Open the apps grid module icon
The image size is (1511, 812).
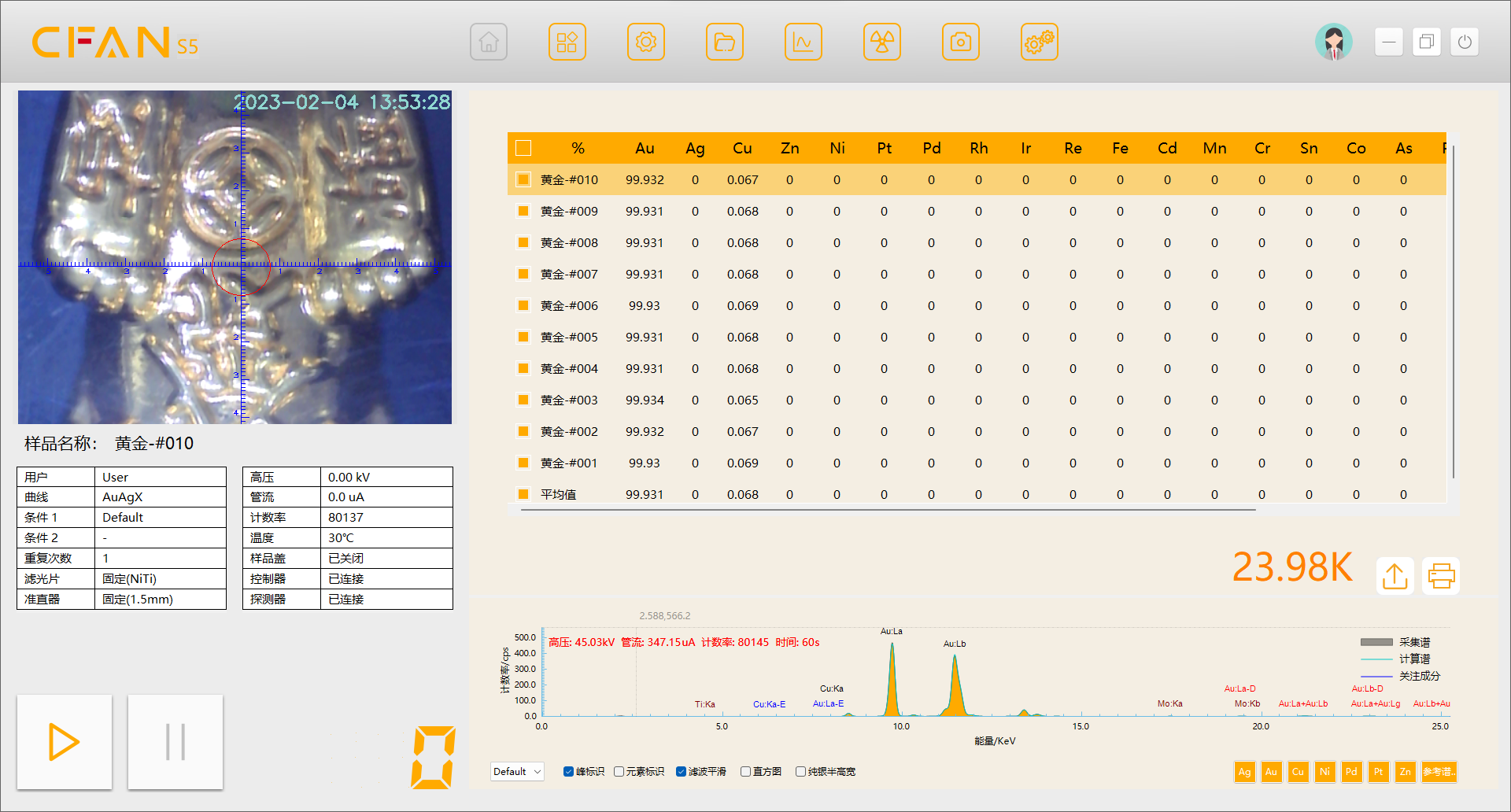pyautogui.click(x=567, y=42)
